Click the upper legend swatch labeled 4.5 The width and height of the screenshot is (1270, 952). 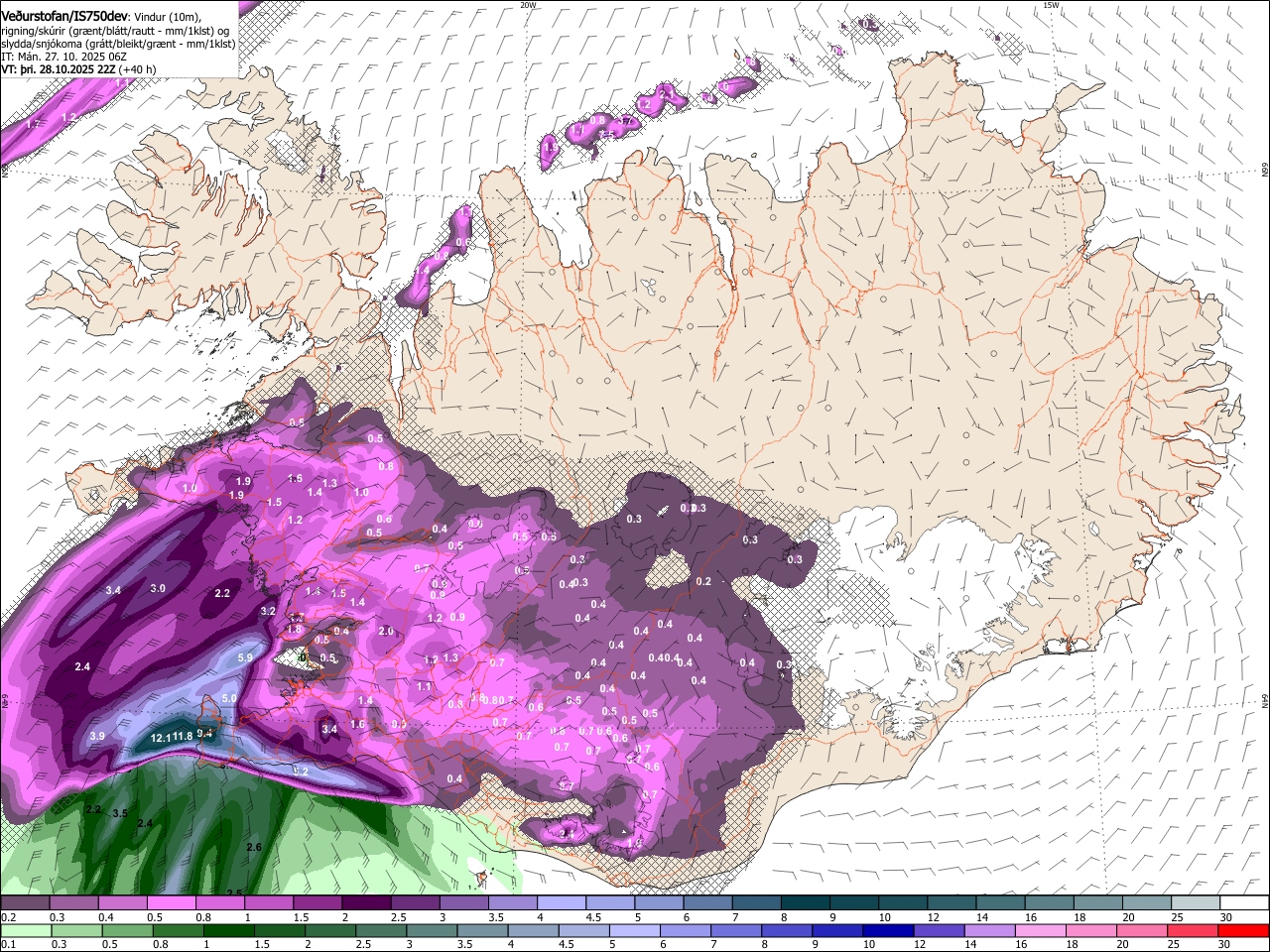tap(610, 902)
